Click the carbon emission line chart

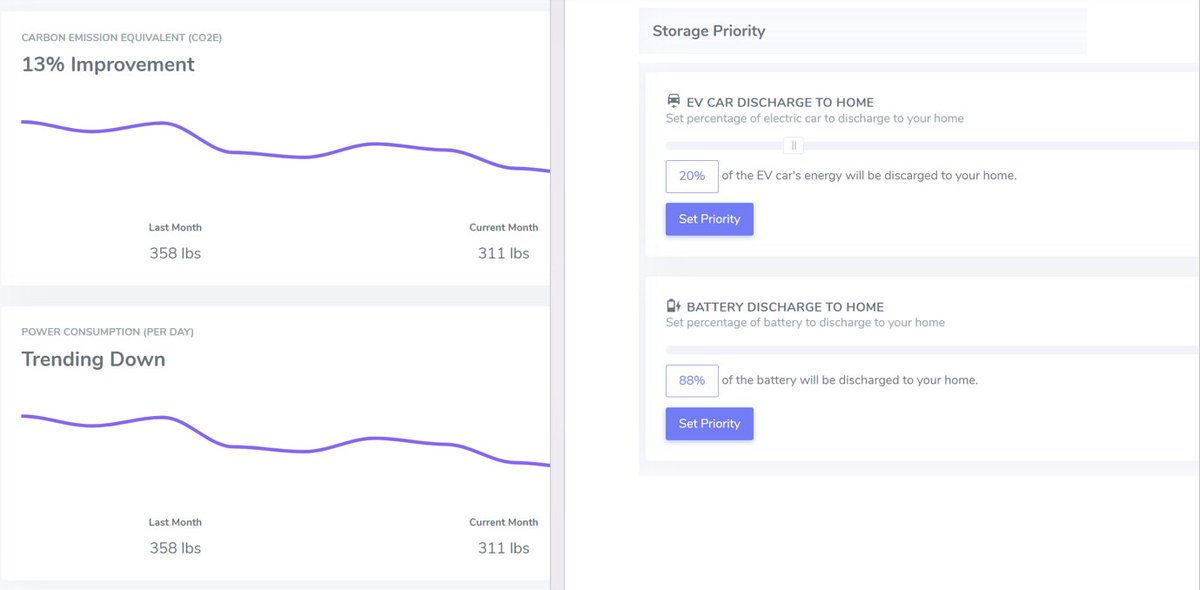285,147
